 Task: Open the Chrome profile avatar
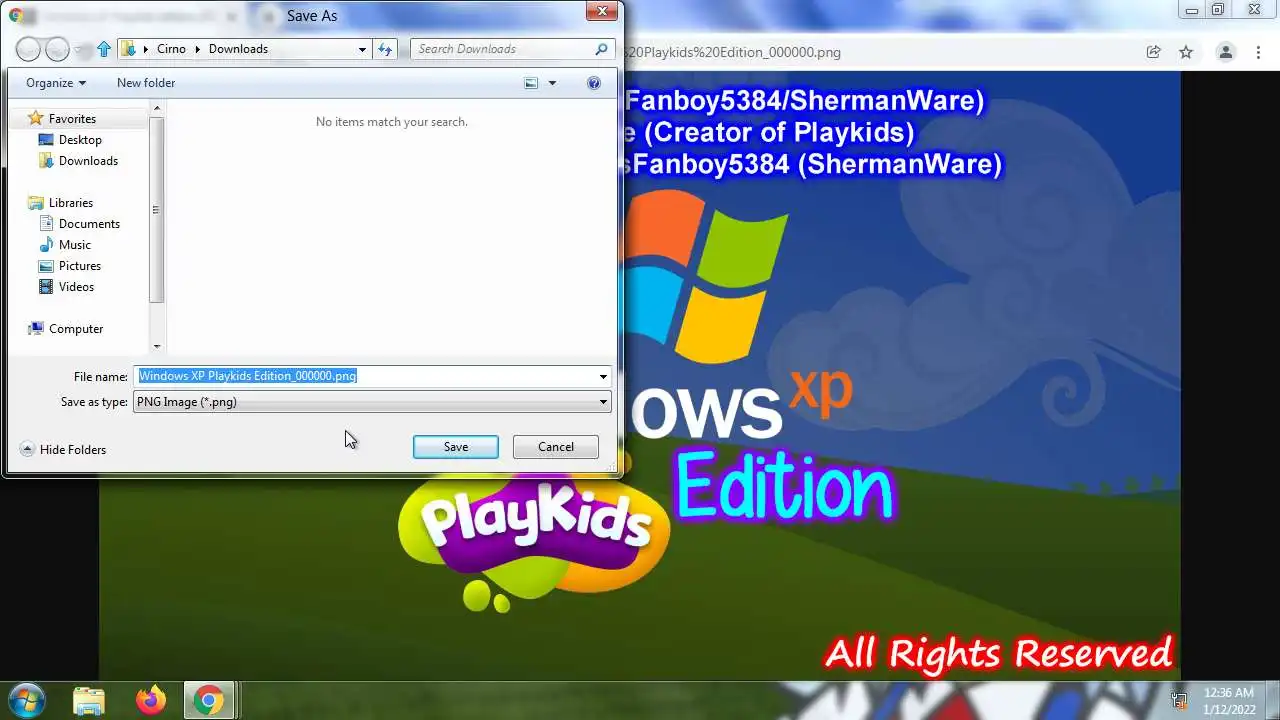tap(1226, 52)
